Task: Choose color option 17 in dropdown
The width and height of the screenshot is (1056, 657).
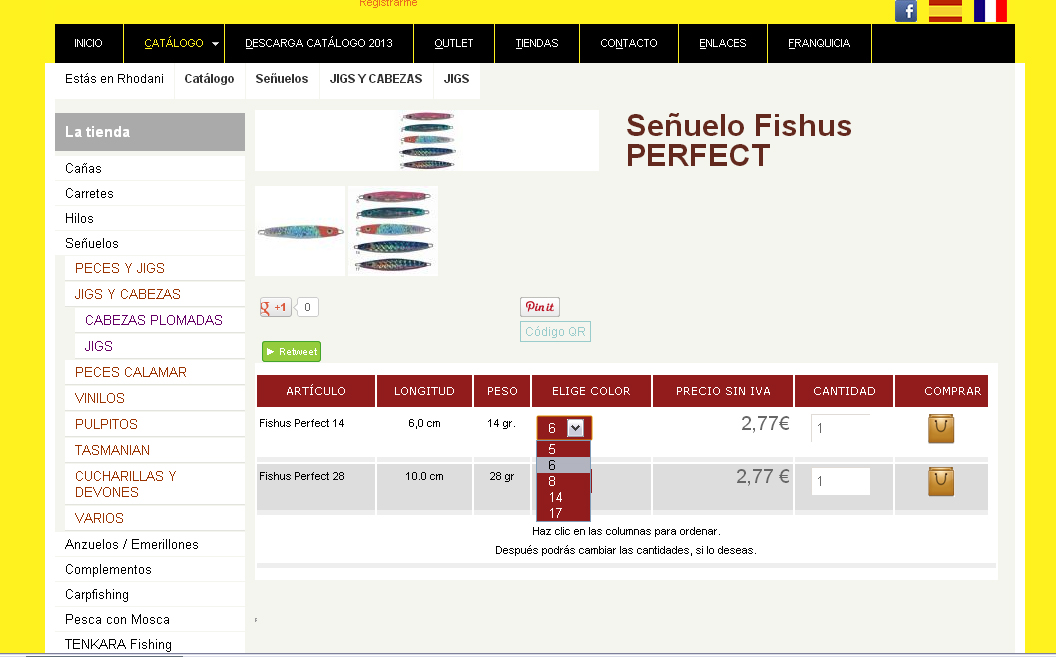Action: click(x=563, y=513)
